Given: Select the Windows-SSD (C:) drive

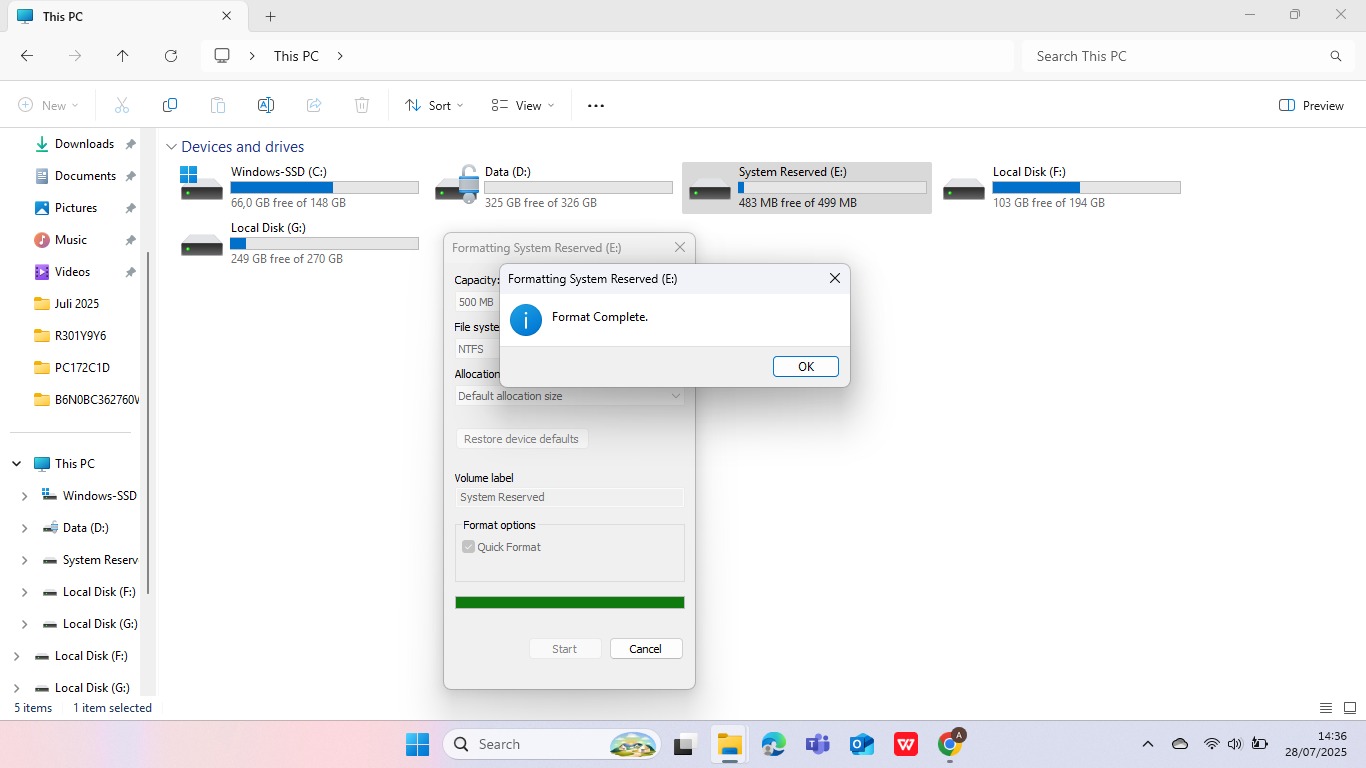Looking at the screenshot, I should point(299,187).
